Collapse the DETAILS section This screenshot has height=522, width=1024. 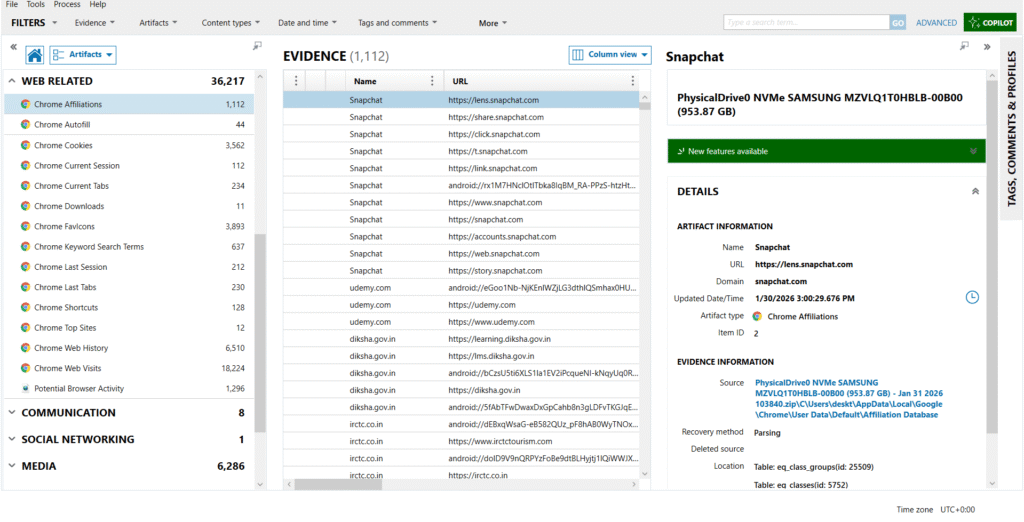[975, 191]
